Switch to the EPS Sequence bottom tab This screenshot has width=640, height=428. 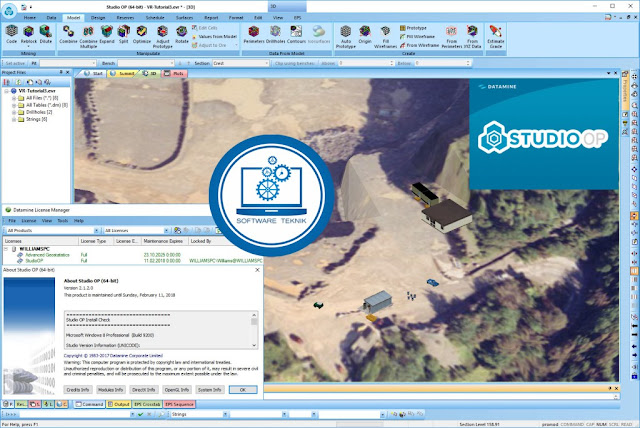pyautogui.click(x=179, y=404)
